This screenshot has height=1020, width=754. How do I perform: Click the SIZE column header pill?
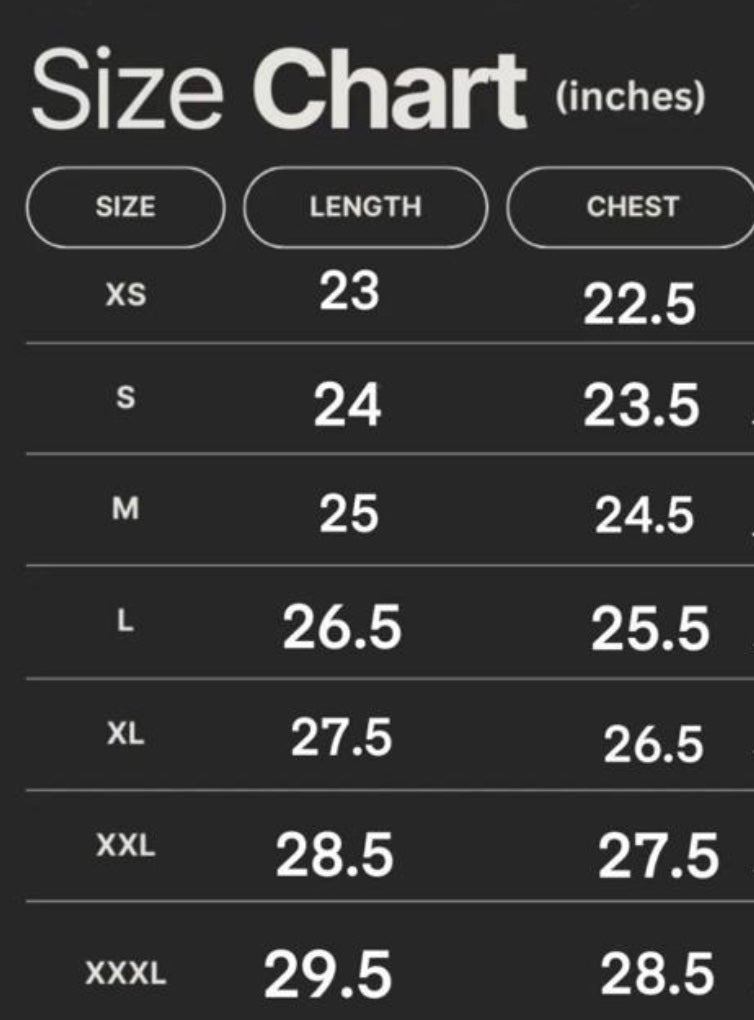125,207
